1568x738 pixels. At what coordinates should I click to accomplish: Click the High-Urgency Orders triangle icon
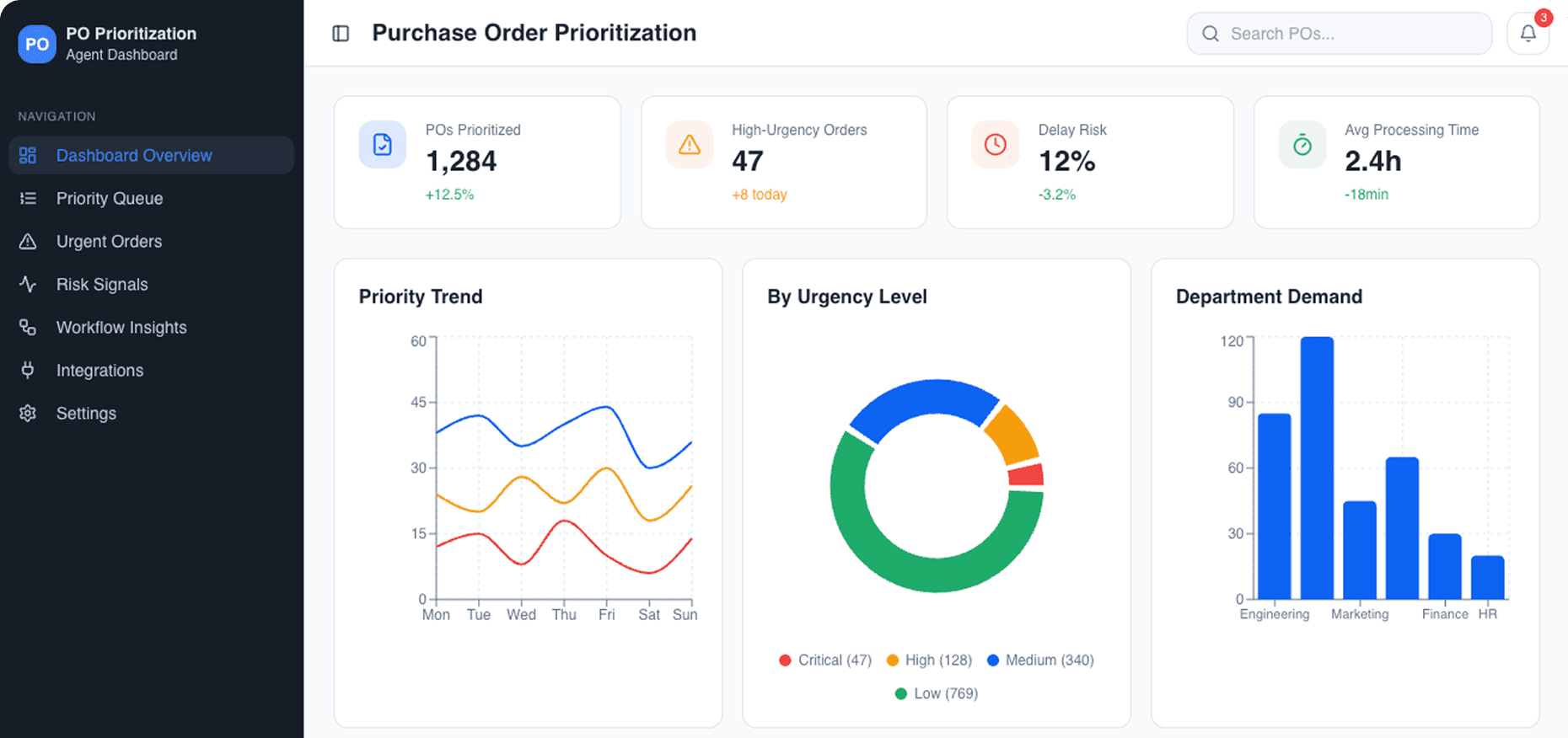click(x=689, y=145)
